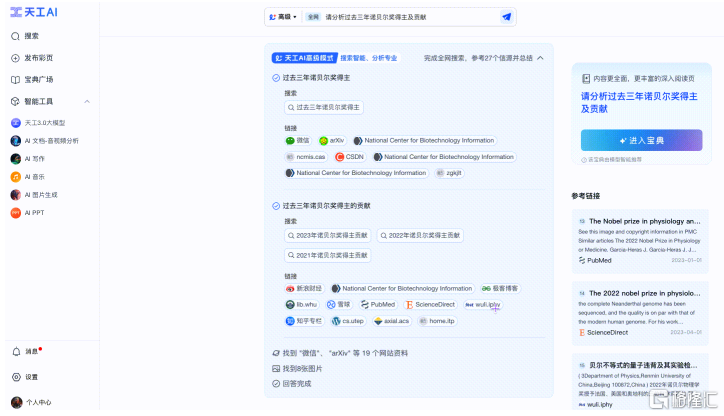Open AI PPT tool
This screenshot has height=416, width=724.
coord(28,213)
